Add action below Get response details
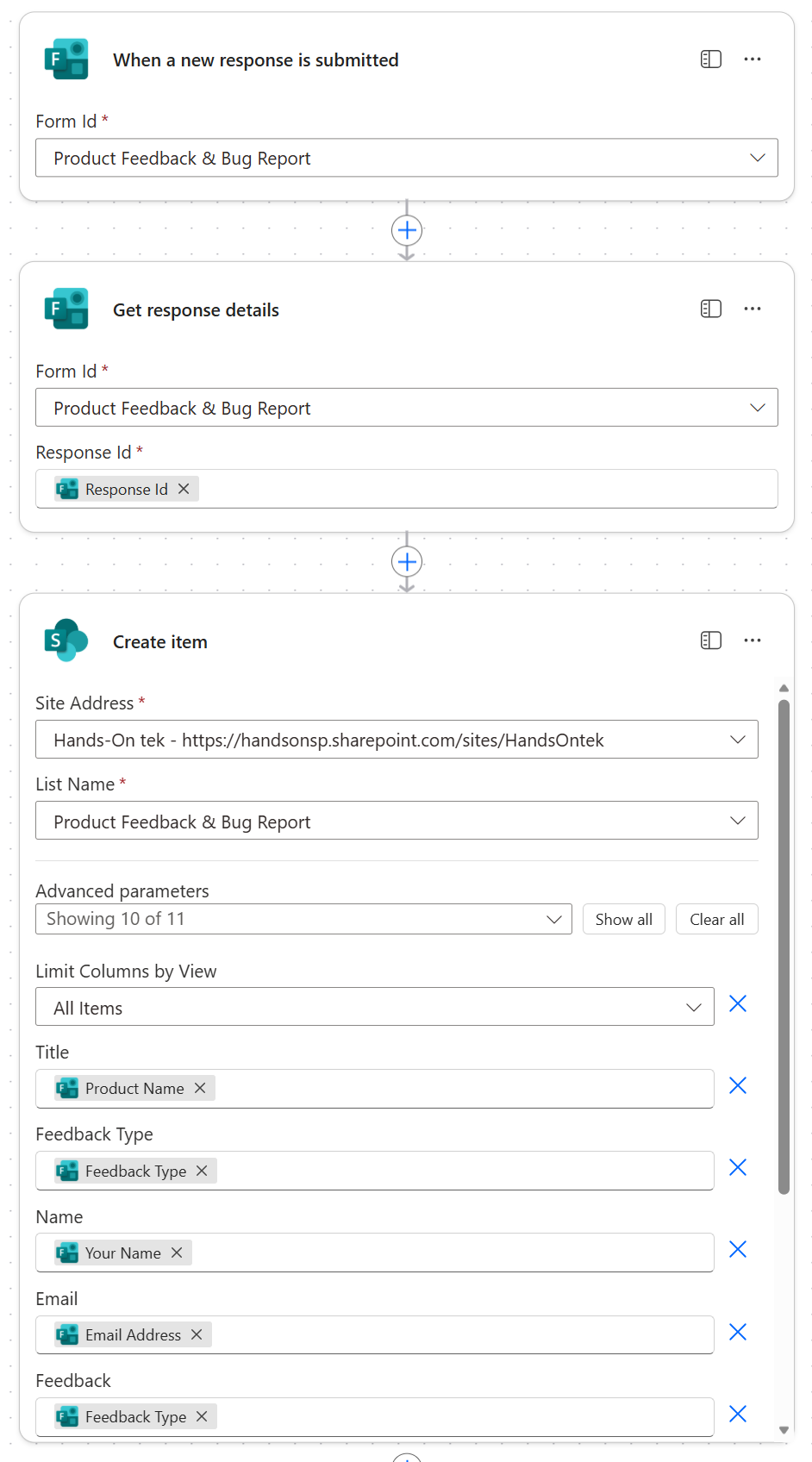 click(x=407, y=562)
